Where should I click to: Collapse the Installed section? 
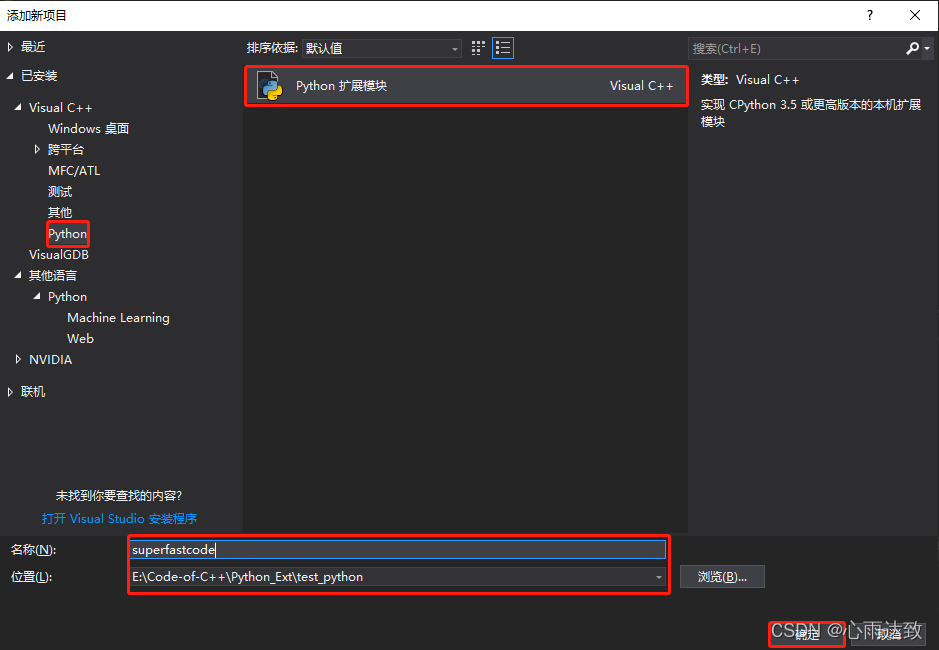[x=10, y=75]
